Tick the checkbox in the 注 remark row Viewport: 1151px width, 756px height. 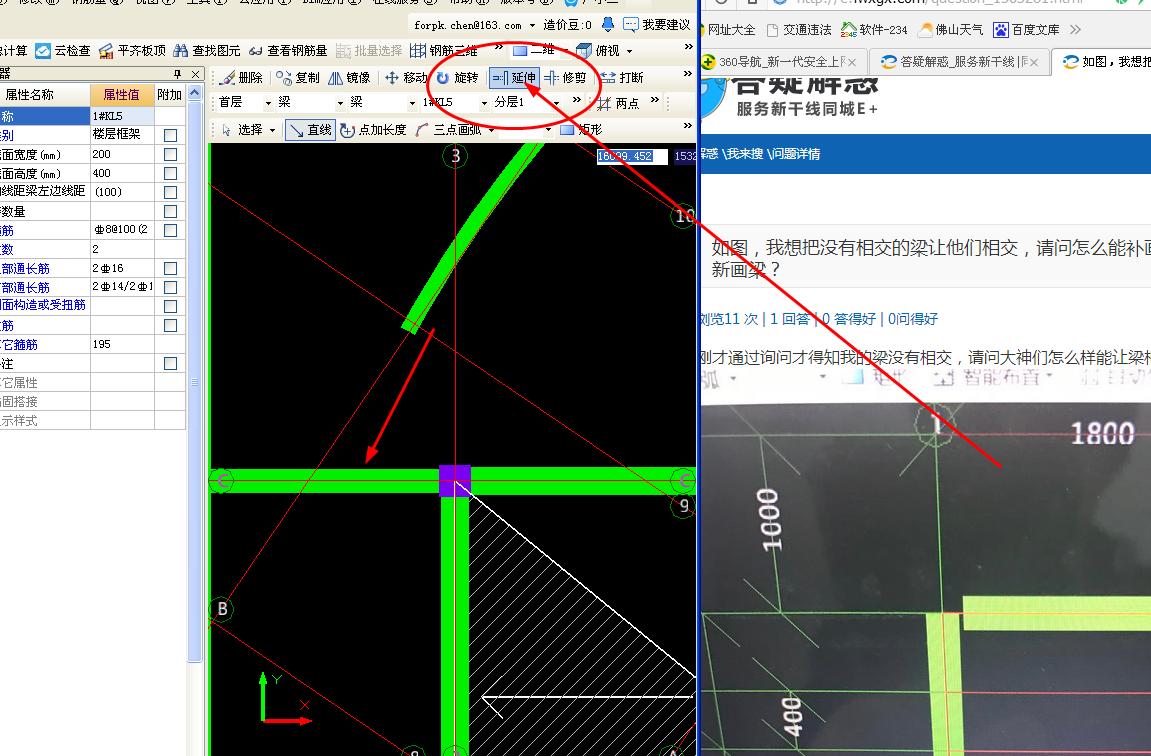click(170, 363)
